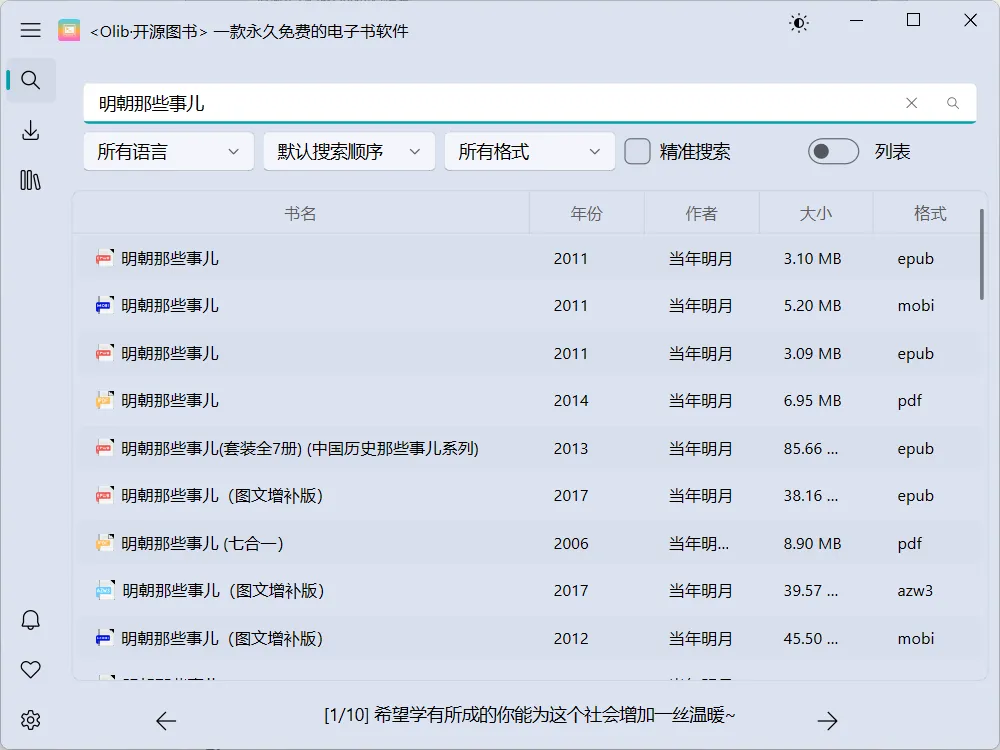1000x750 pixels.
Task: Click the 45.50 size cell
Action: point(811,638)
